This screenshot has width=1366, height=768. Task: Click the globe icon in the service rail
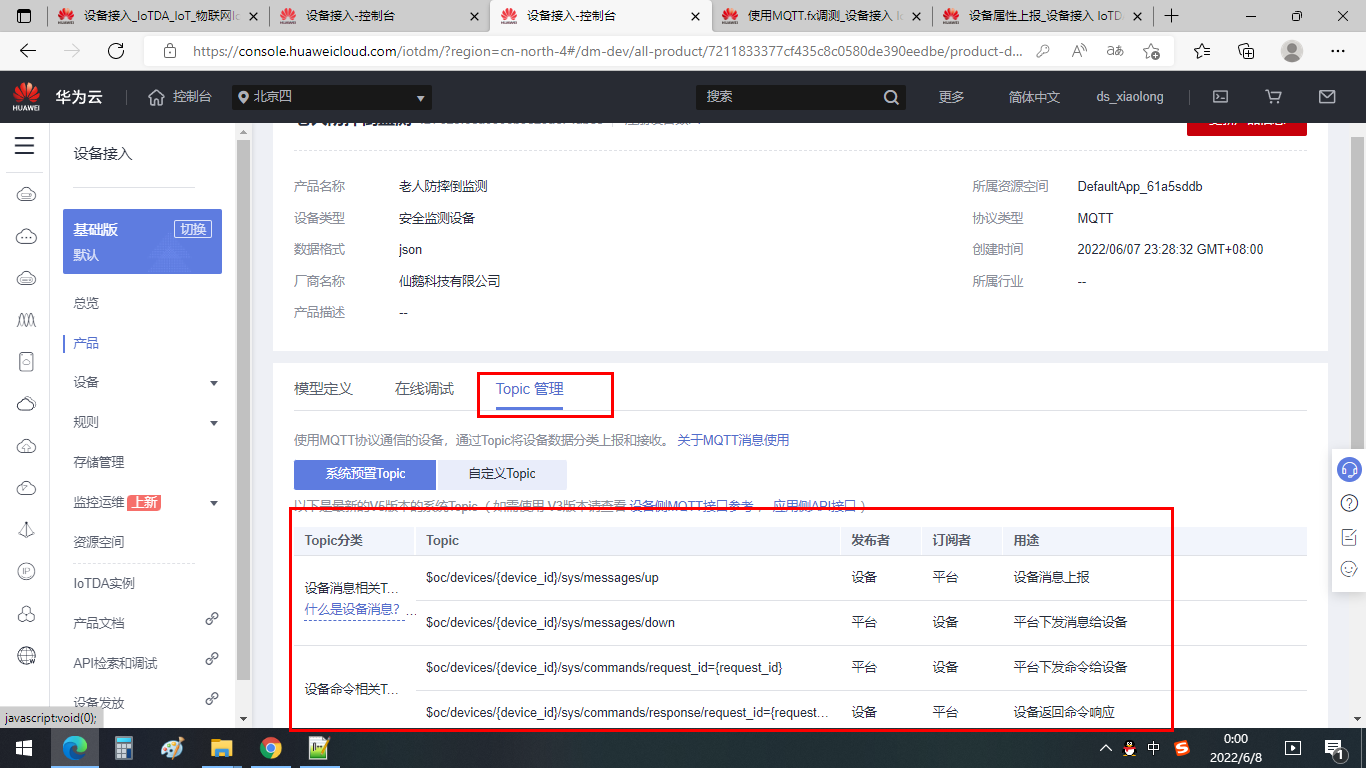click(x=27, y=656)
